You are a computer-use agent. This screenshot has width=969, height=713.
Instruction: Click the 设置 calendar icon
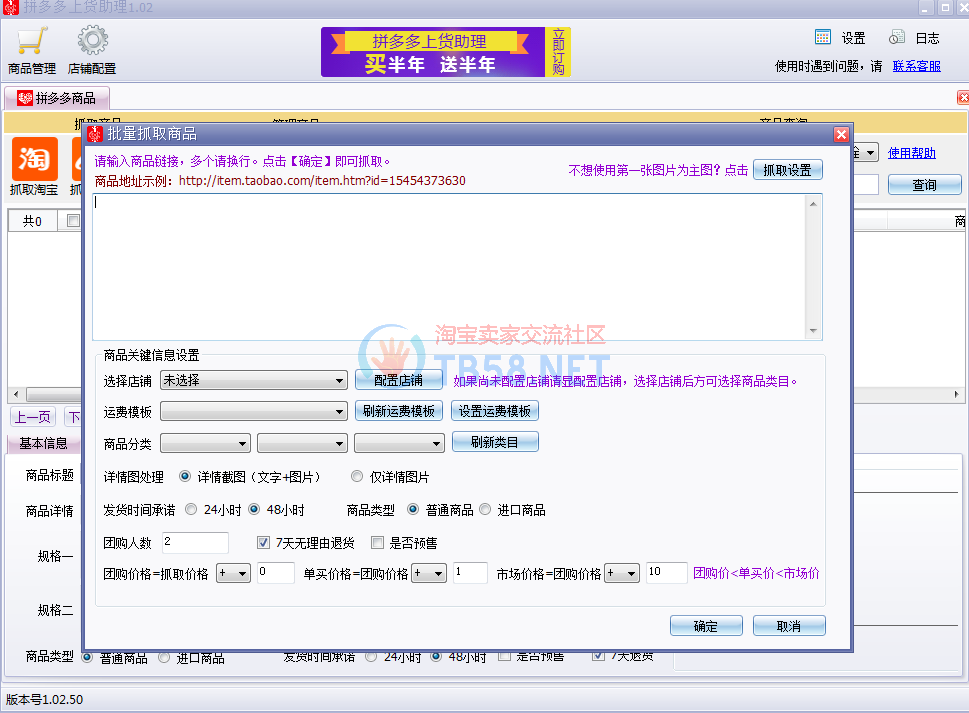[823, 37]
